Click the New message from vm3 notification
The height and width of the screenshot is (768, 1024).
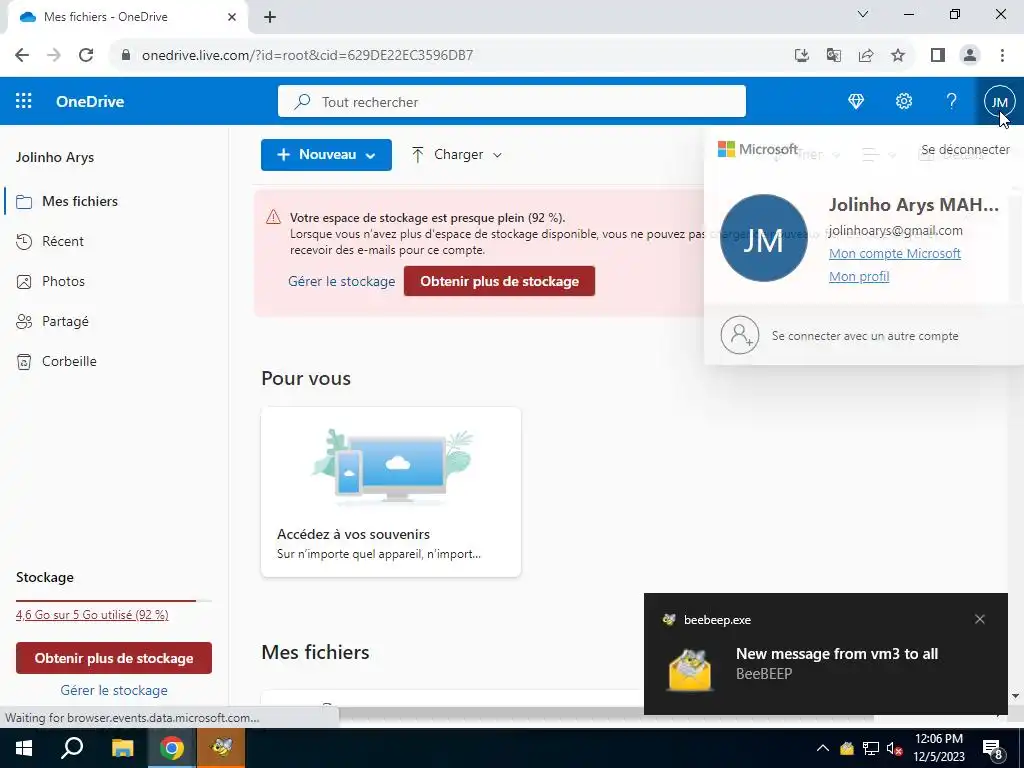(x=825, y=654)
